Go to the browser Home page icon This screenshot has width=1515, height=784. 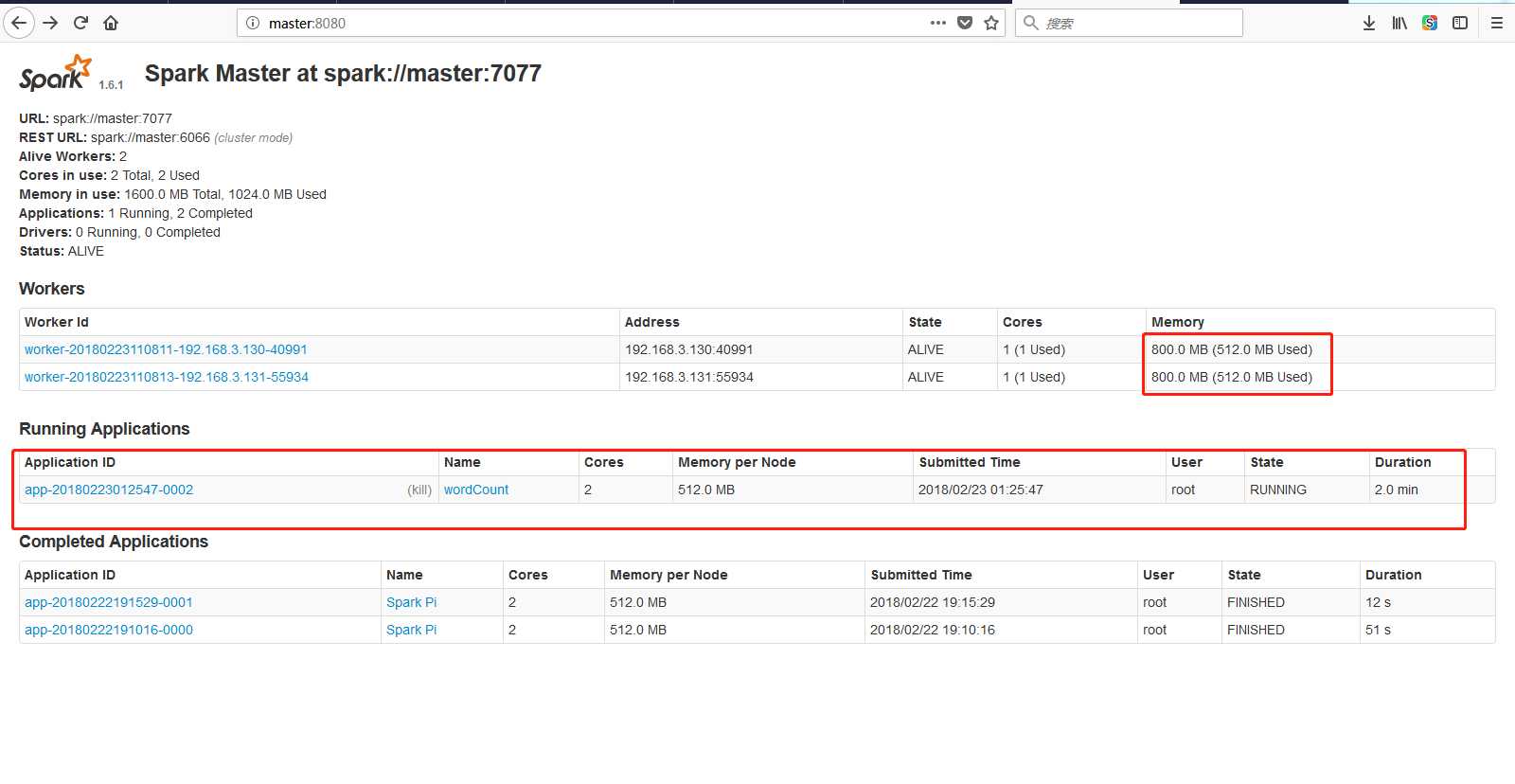click(x=111, y=23)
